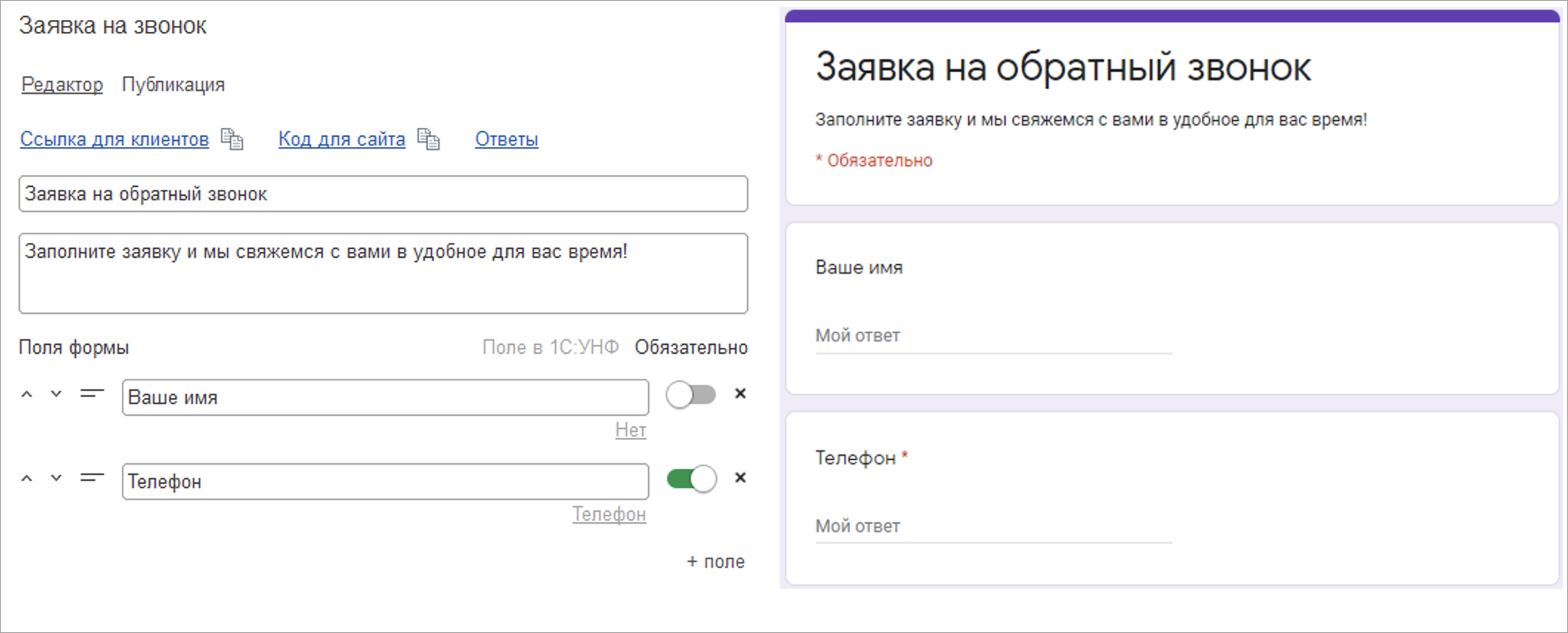Edit the 'Ваше имя' field name input
Screen dimensions: 1568x633
pos(386,397)
